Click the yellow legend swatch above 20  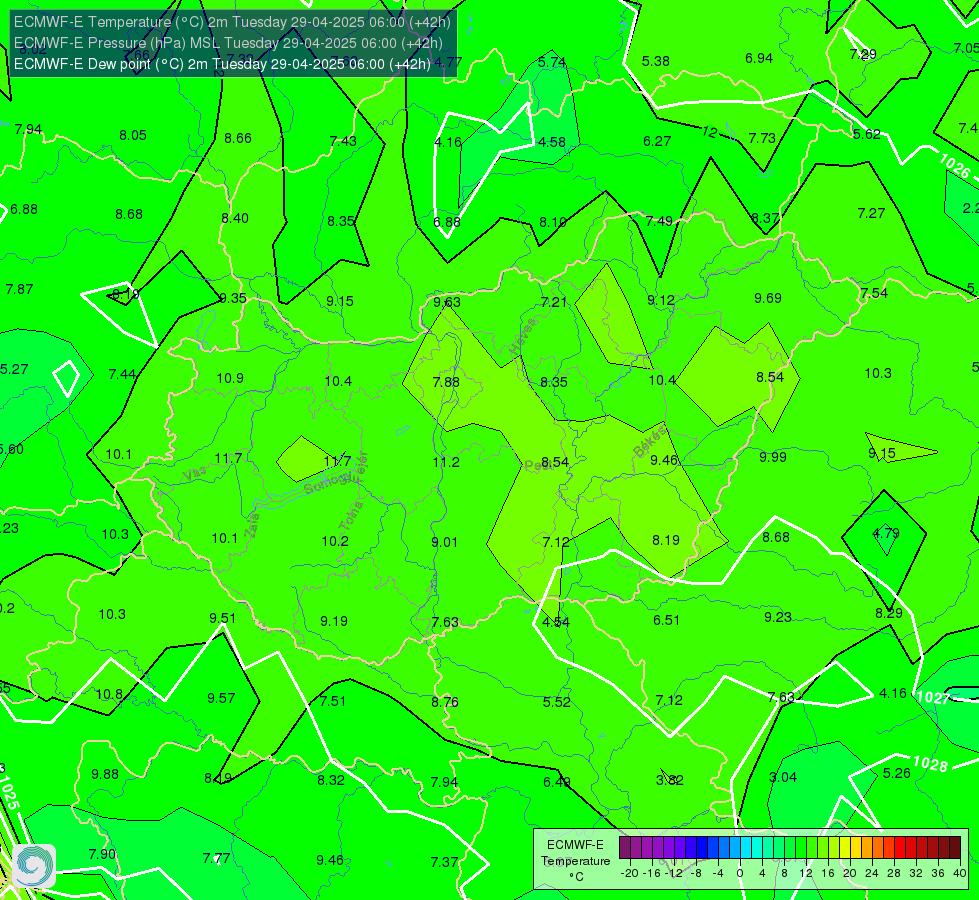(x=845, y=848)
